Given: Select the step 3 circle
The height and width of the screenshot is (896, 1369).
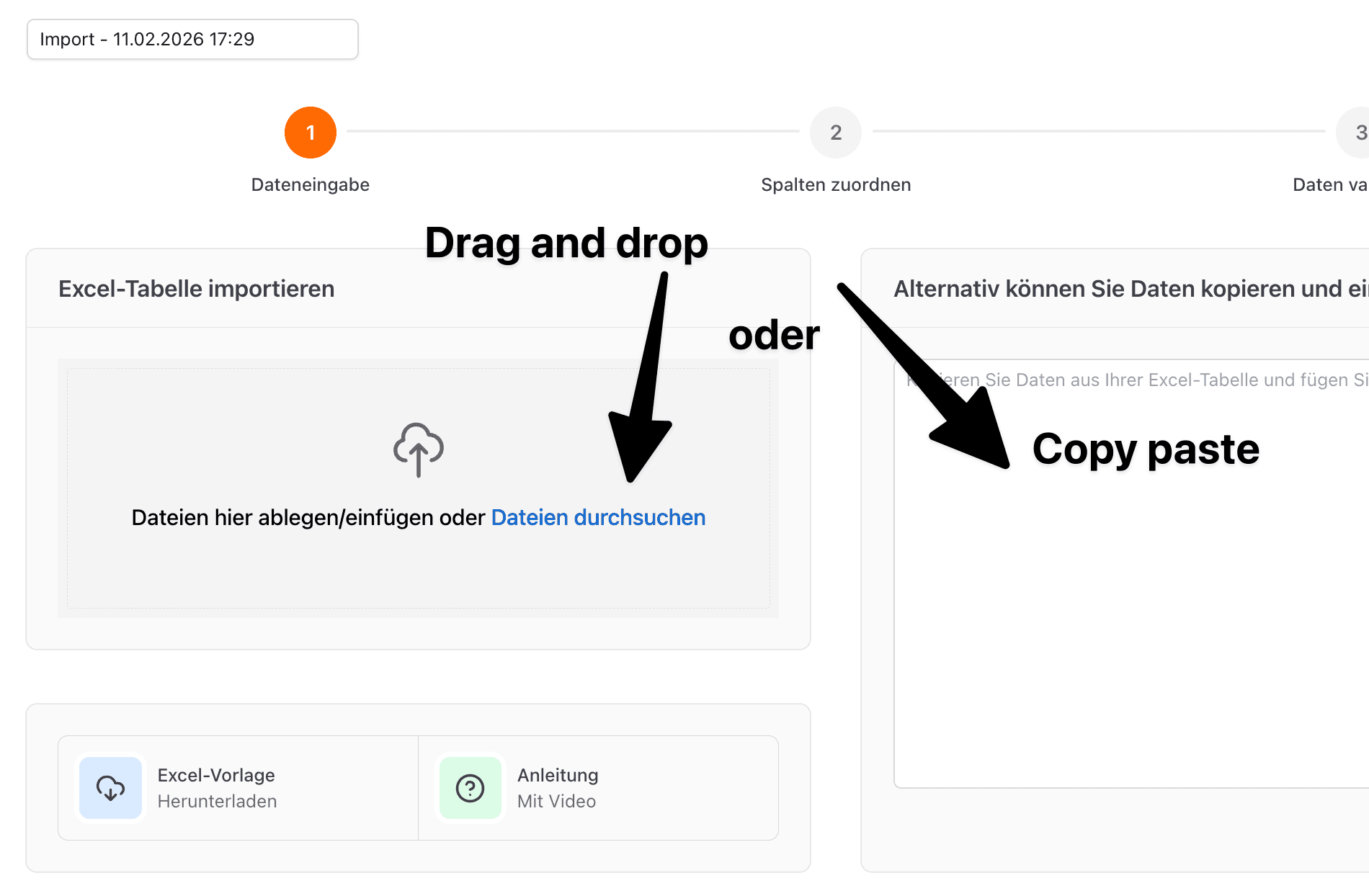Looking at the screenshot, I should (x=1356, y=133).
